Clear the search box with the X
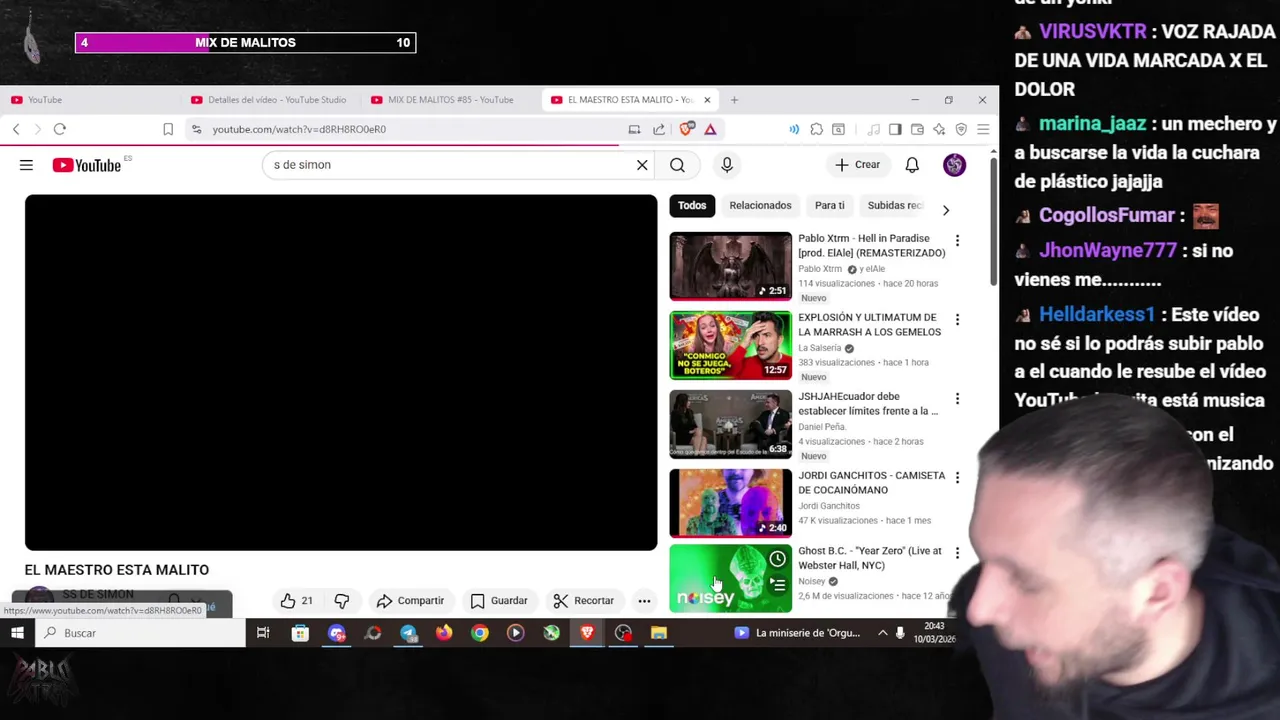1280x720 pixels. pyautogui.click(x=642, y=165)
